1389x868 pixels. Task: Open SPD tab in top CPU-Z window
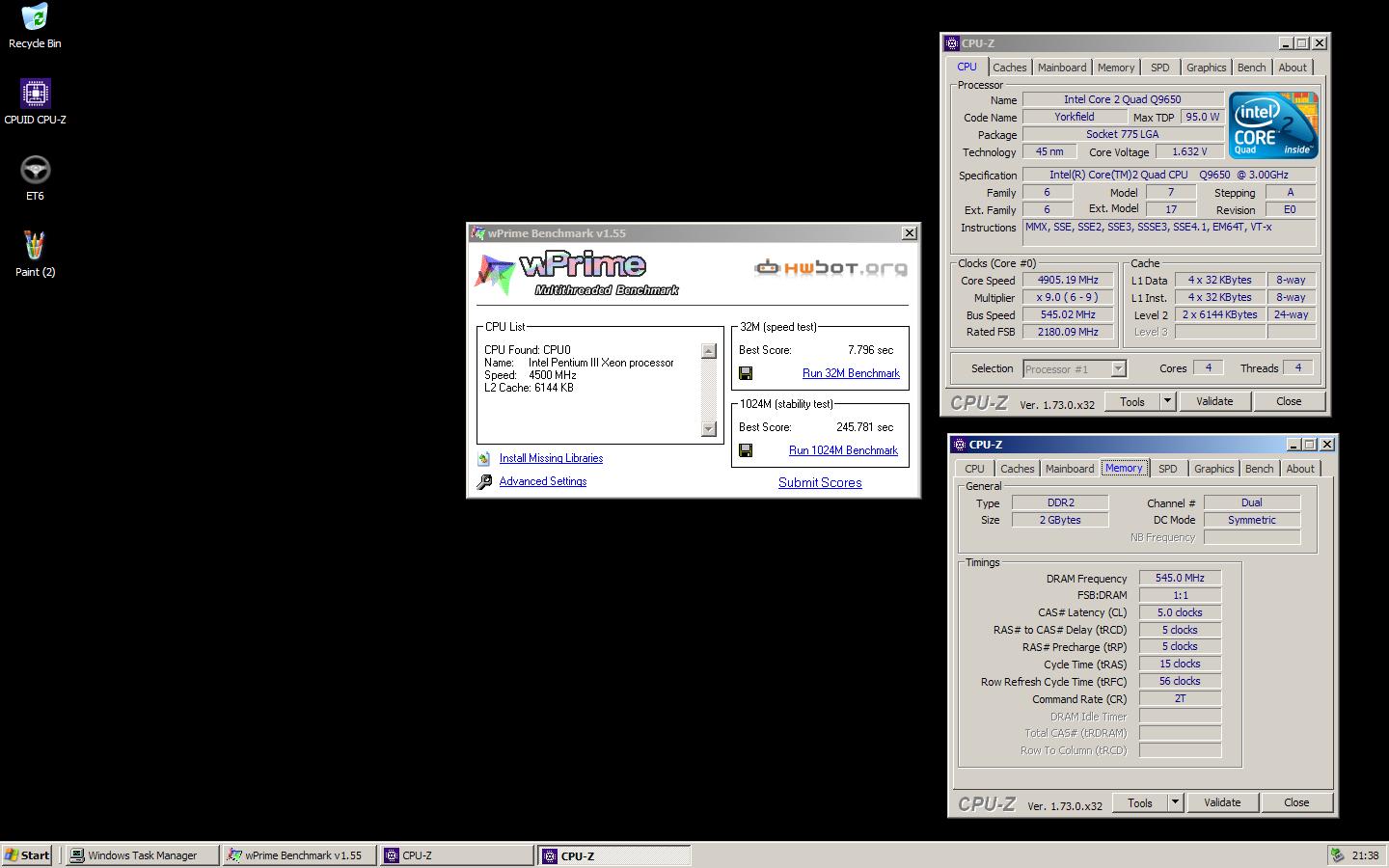pyautogui.click(x=1160, y=68)
